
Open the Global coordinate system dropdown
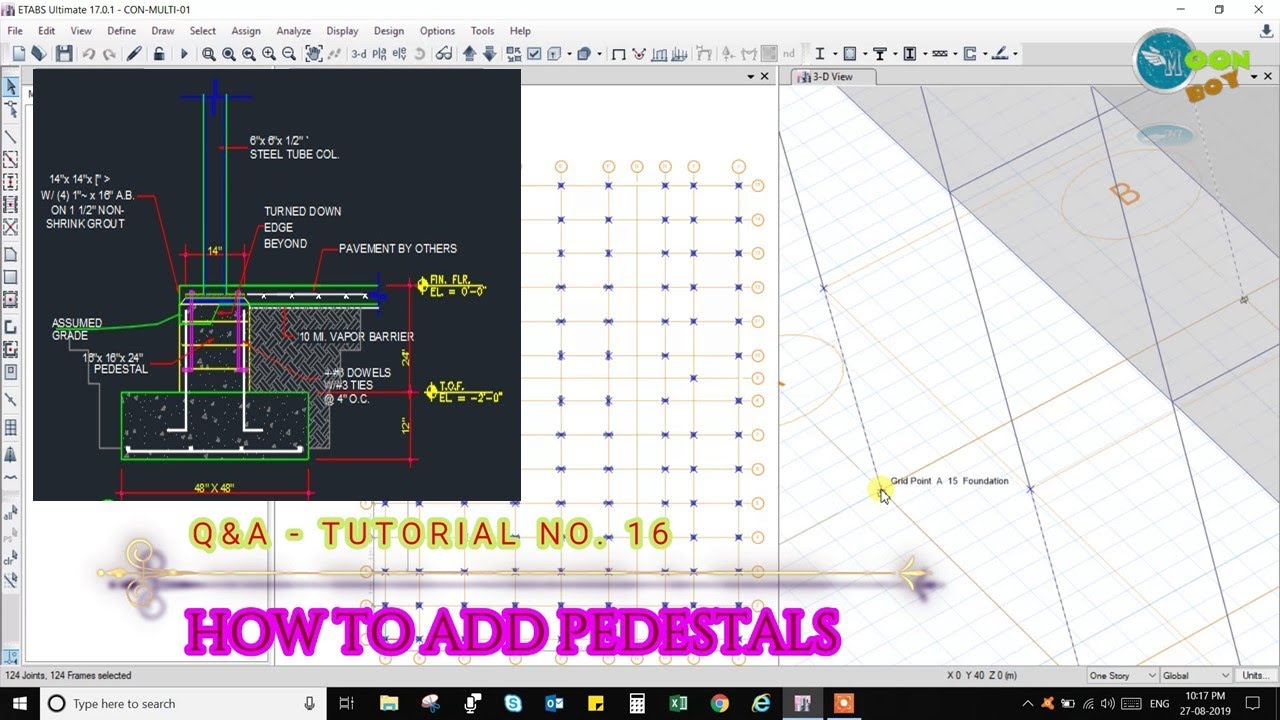coord(1197,676)
